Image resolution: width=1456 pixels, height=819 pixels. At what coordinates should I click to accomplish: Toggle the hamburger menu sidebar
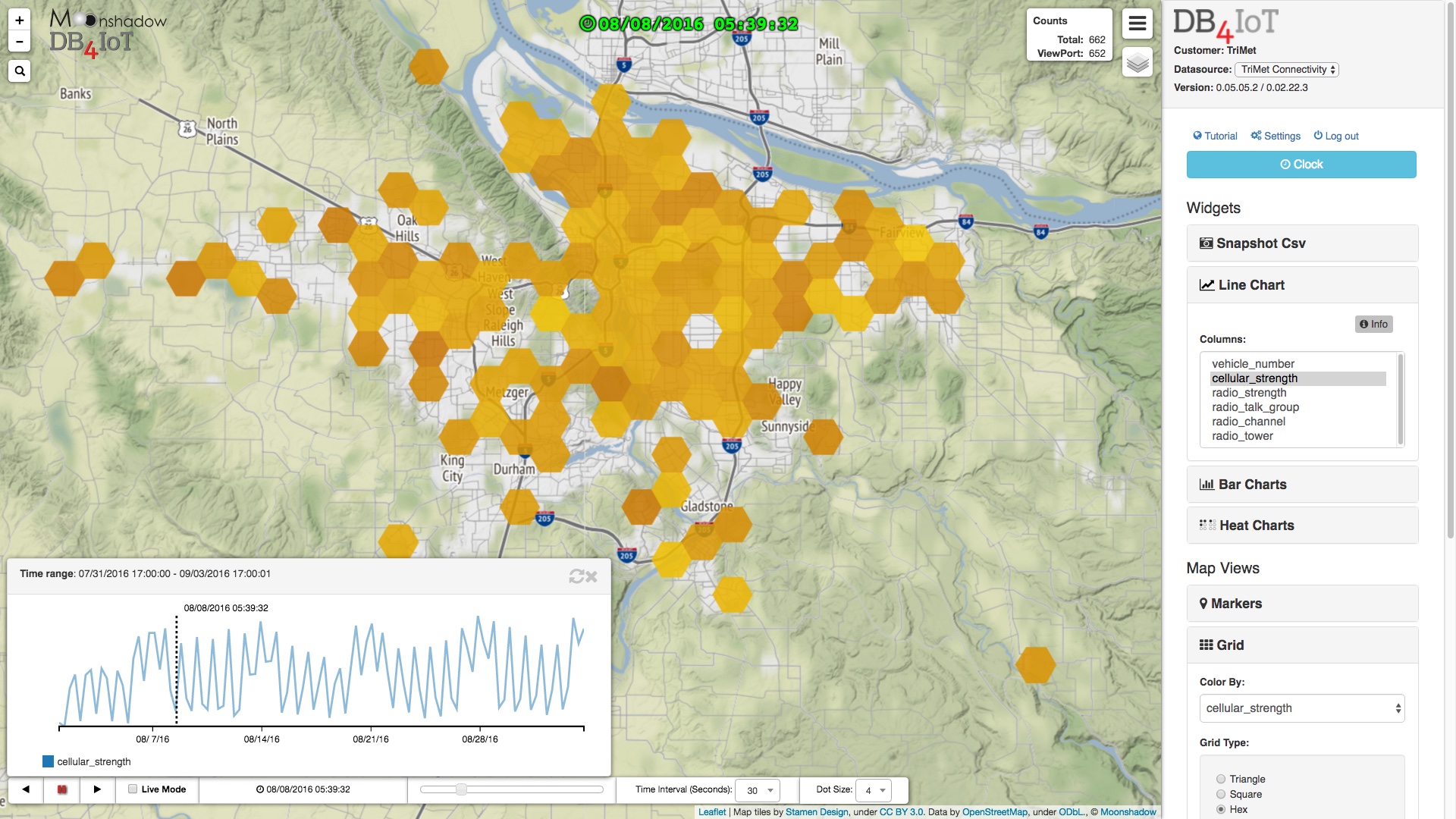click(x=1137, y=24)
